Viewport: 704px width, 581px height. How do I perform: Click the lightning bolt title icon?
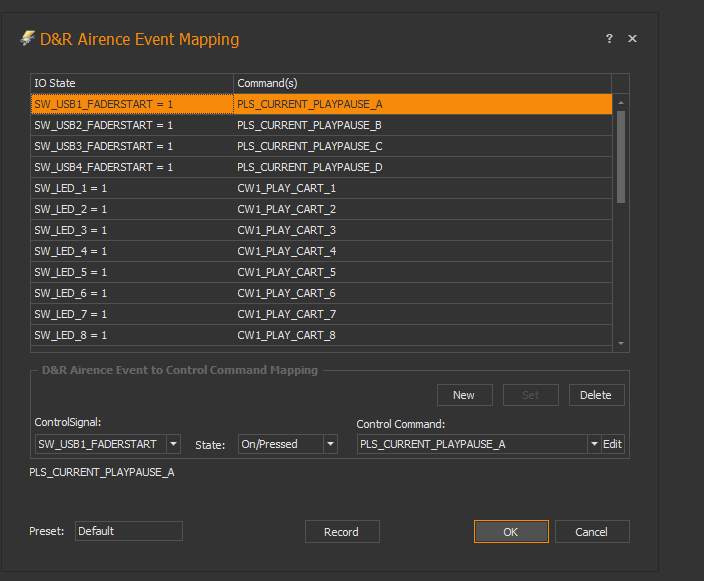[27, 38]
